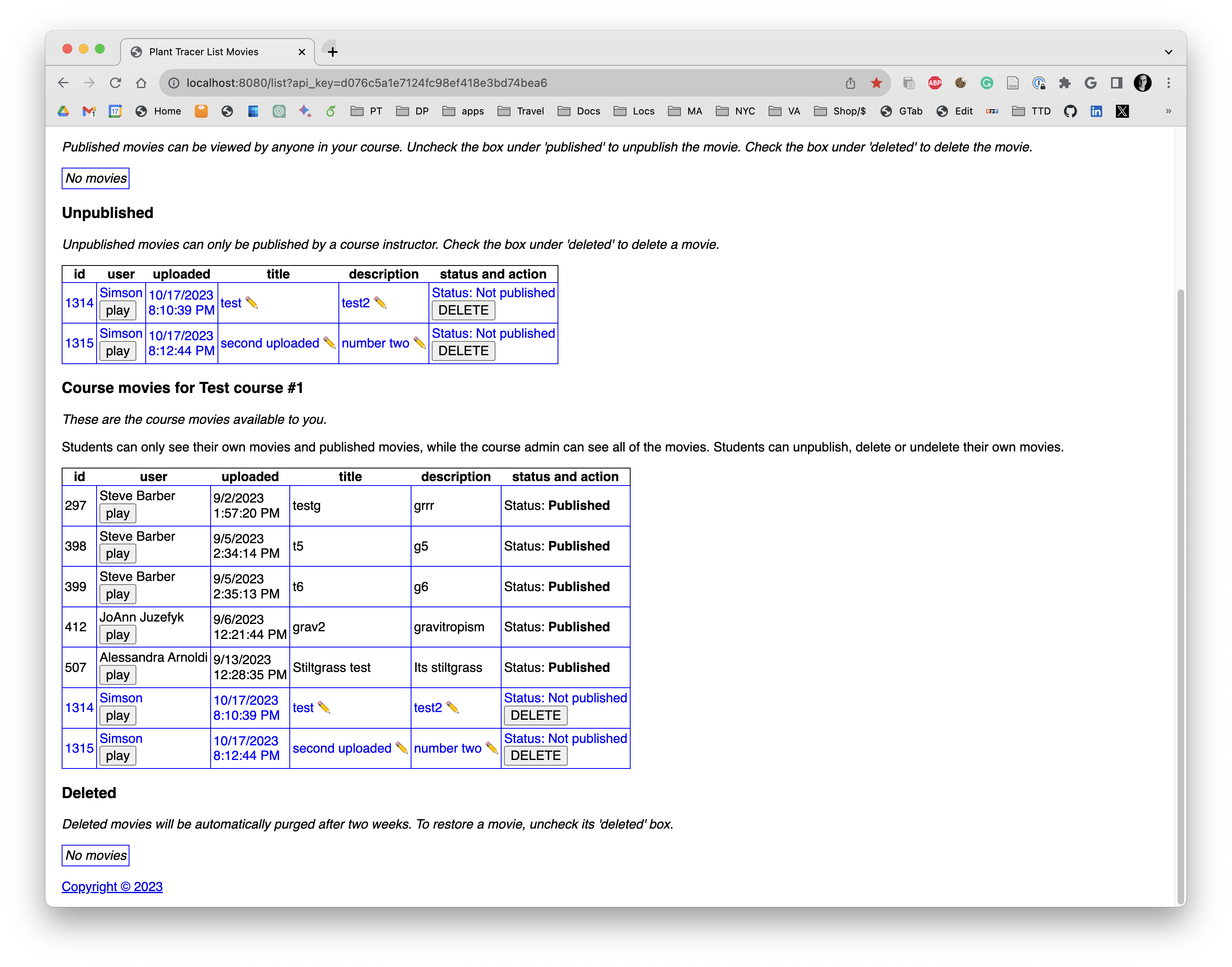Open the Copyright © 2023 link

pos(112,887)
